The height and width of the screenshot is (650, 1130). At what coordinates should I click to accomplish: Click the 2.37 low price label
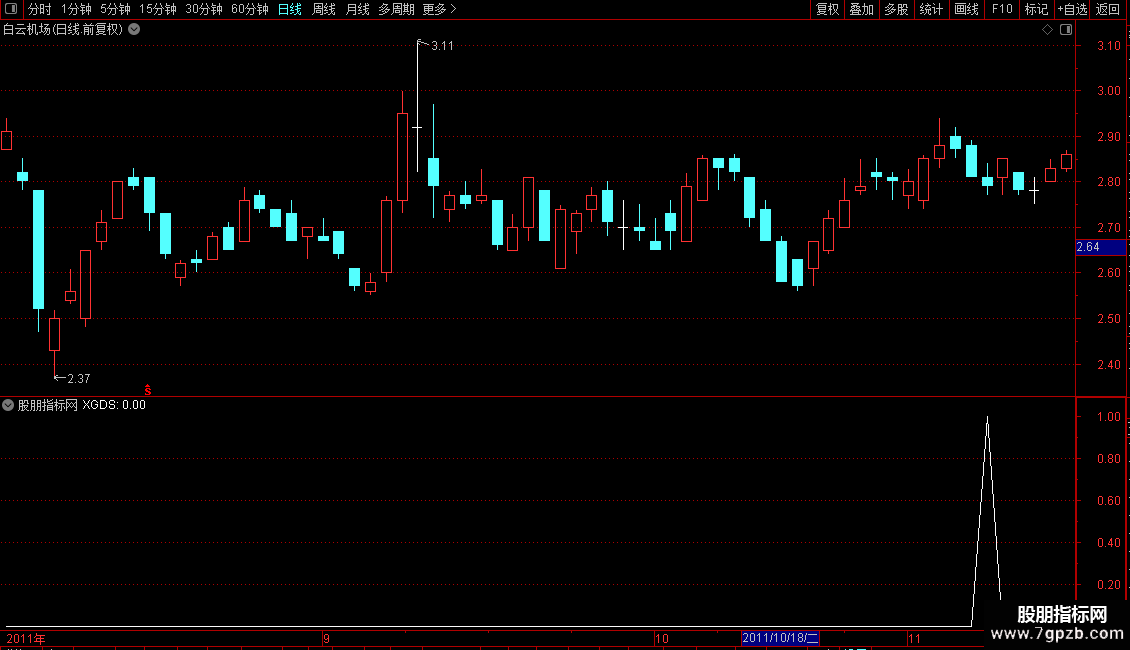(x=79, y=378)
